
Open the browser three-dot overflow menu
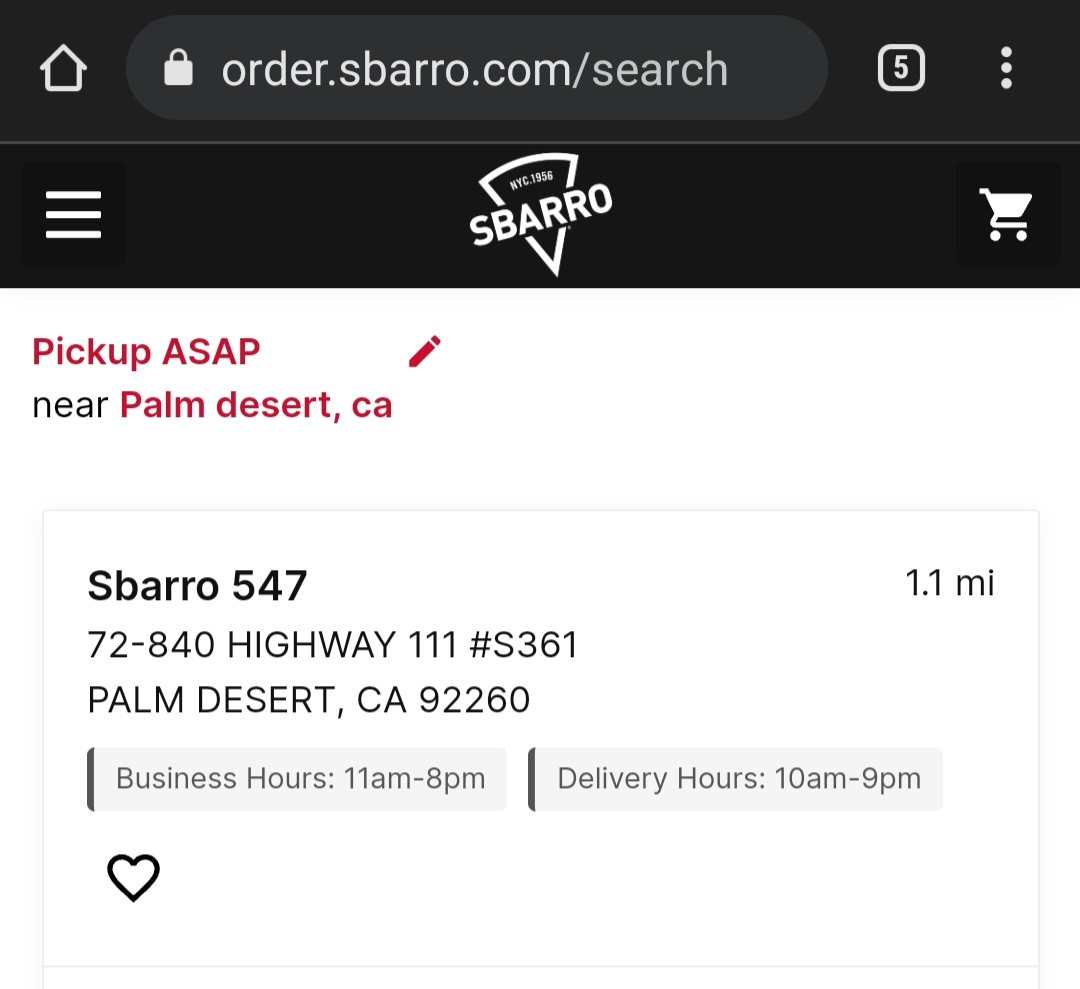click(x=1006, y=69)
